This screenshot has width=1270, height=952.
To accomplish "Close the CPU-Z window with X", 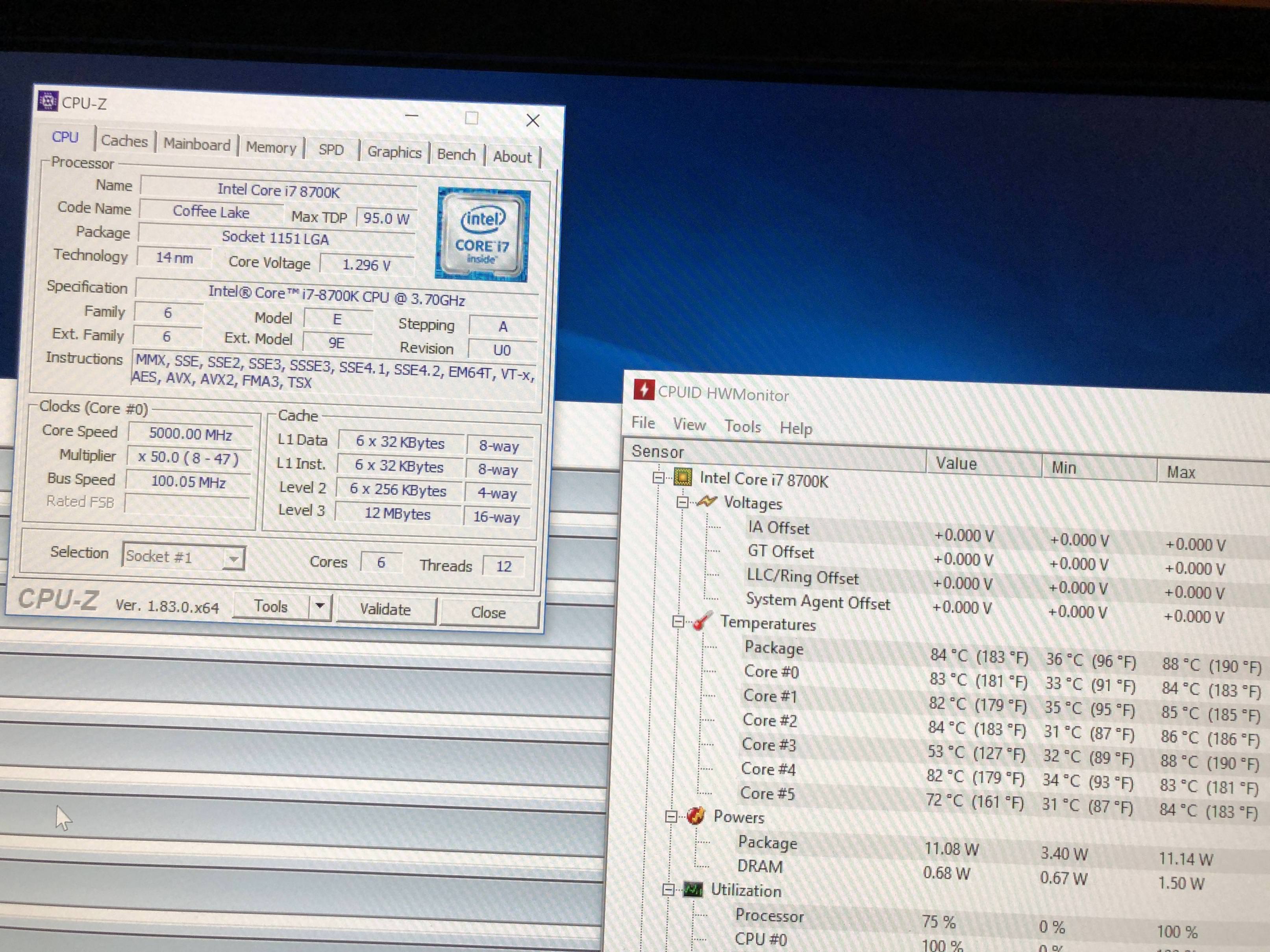I will coord(533,120).
